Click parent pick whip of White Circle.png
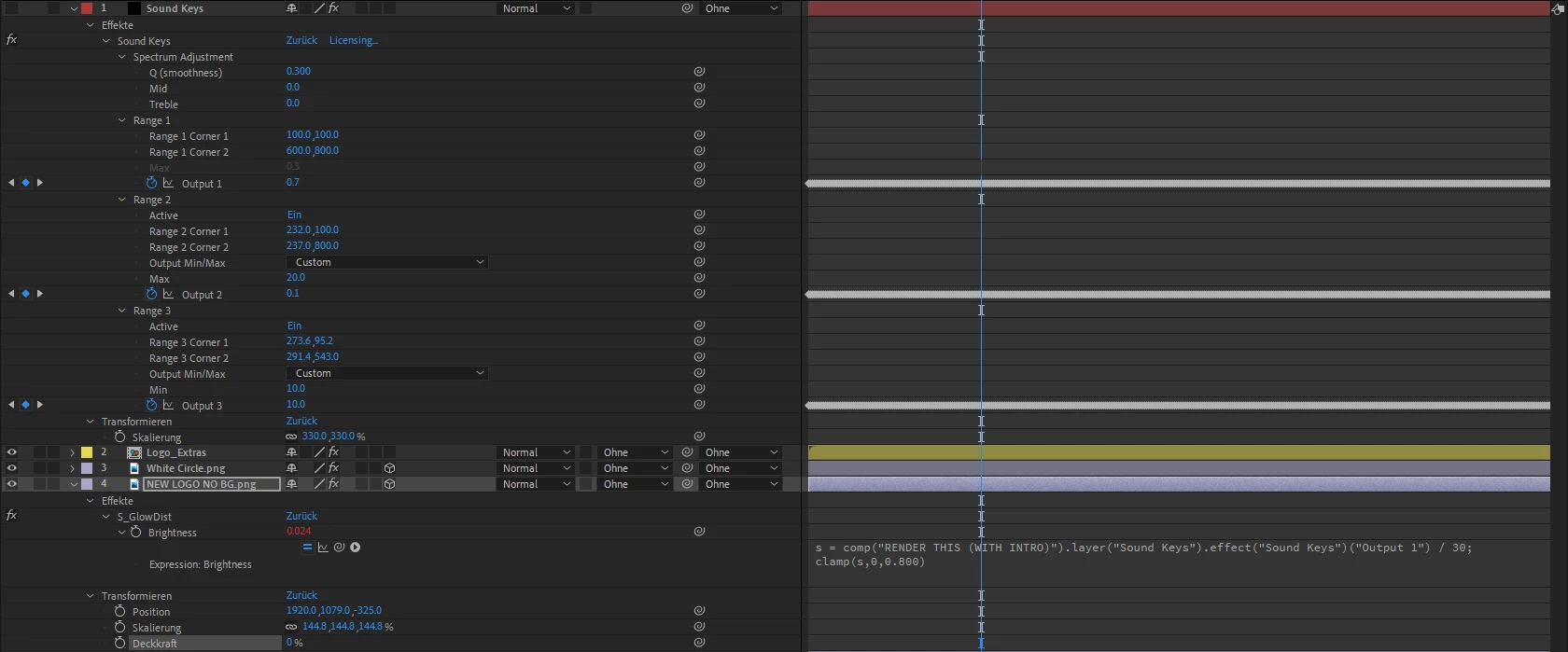The width and height of the screenshot is (1568, 652). [687, 468]
